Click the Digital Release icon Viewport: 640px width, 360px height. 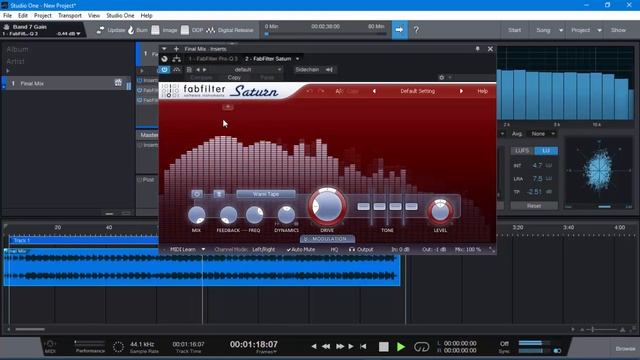click(211, 30)
